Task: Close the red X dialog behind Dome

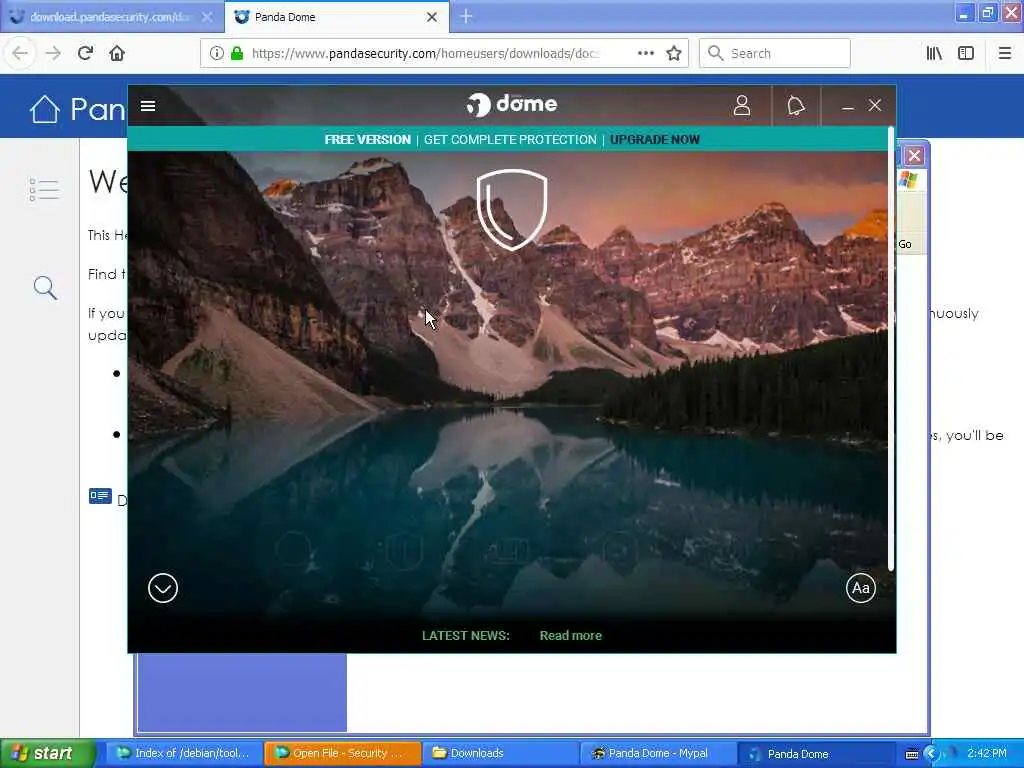Action: tap(914, 155)
